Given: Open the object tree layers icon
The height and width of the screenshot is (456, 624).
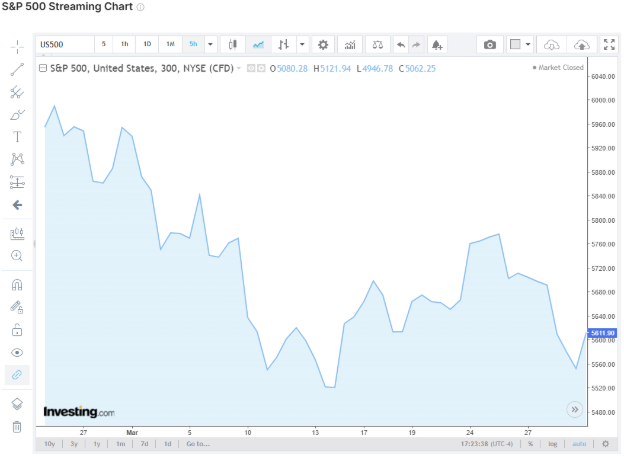Looking at the screenshot, I should pyautogui.click(x=17, y=404).
